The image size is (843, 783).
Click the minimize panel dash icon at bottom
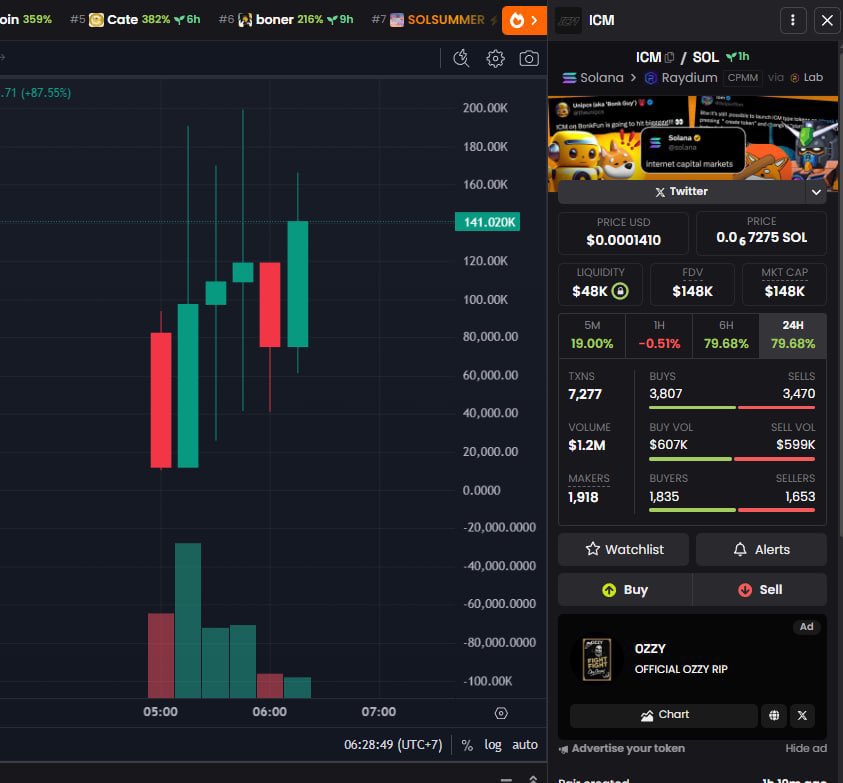(x=506, y=779)
